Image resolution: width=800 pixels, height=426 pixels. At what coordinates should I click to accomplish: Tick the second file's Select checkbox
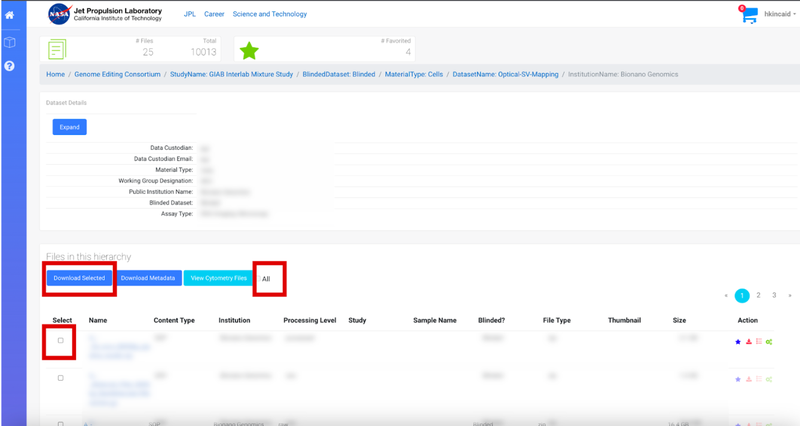click(60, 378)
